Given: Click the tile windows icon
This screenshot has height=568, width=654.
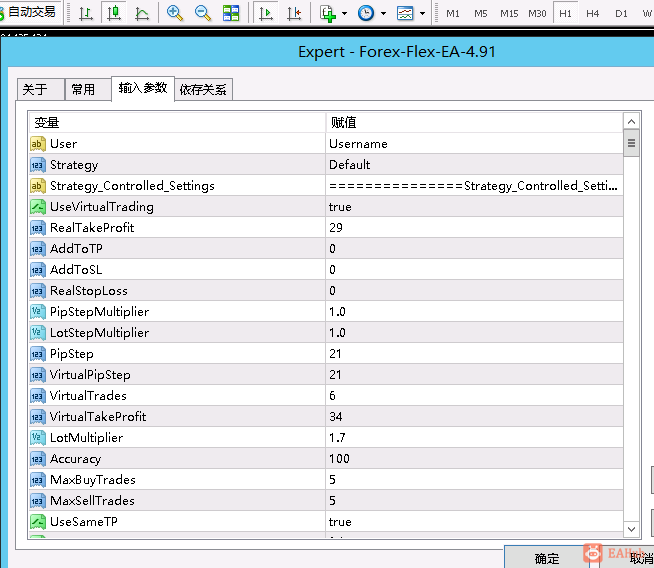Looking at the screenshot, I should (231, 13).
